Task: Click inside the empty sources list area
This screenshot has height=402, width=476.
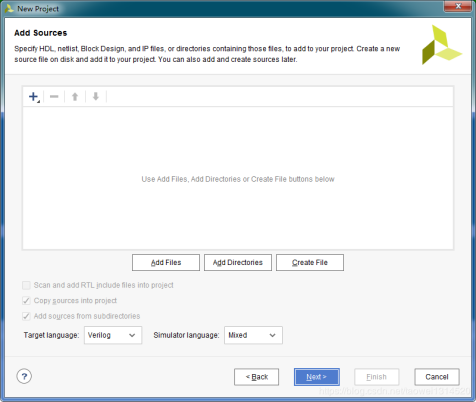Action: point(238,178)
